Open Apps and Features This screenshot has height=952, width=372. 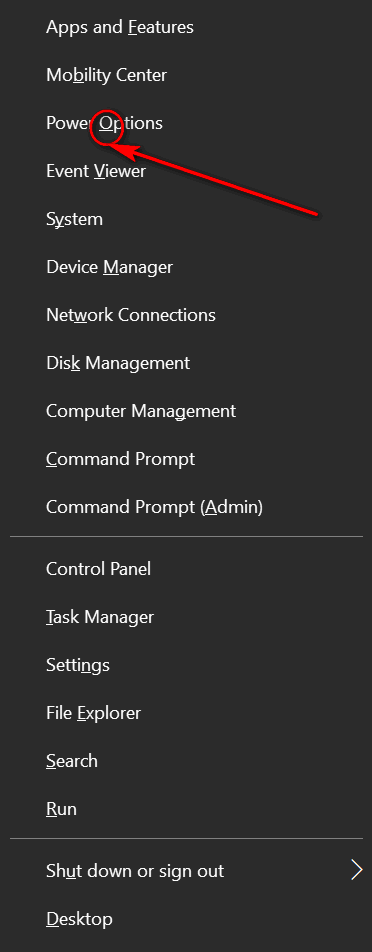click(x=186, y=27)
